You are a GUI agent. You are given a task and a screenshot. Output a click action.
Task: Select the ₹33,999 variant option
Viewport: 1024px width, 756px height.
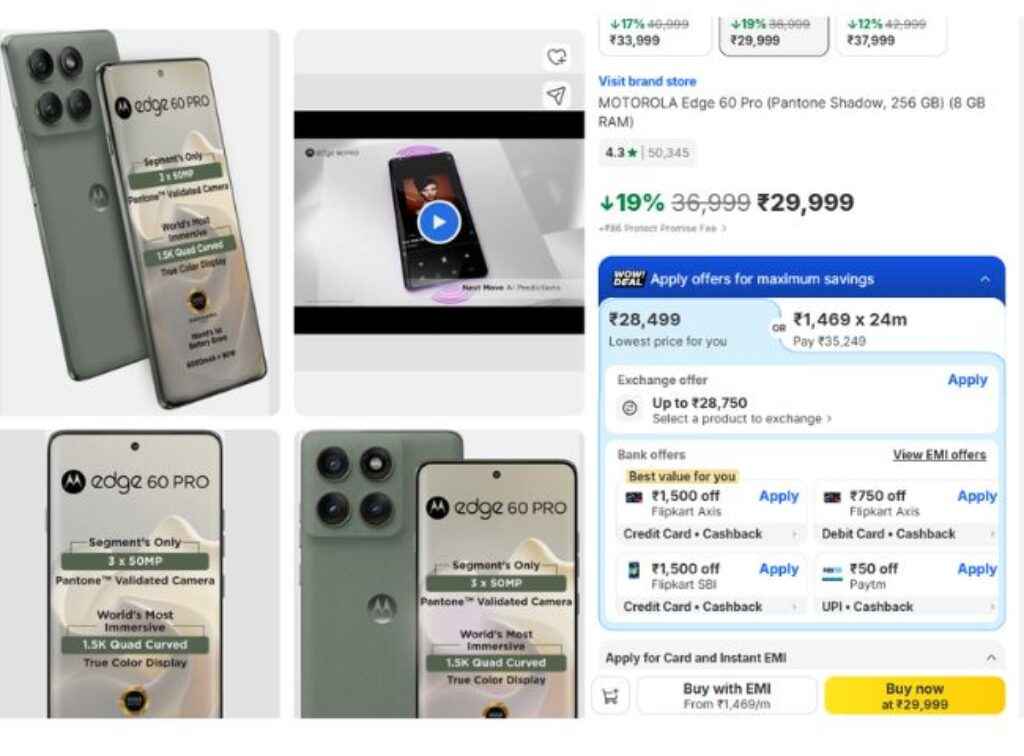[654, 34]
